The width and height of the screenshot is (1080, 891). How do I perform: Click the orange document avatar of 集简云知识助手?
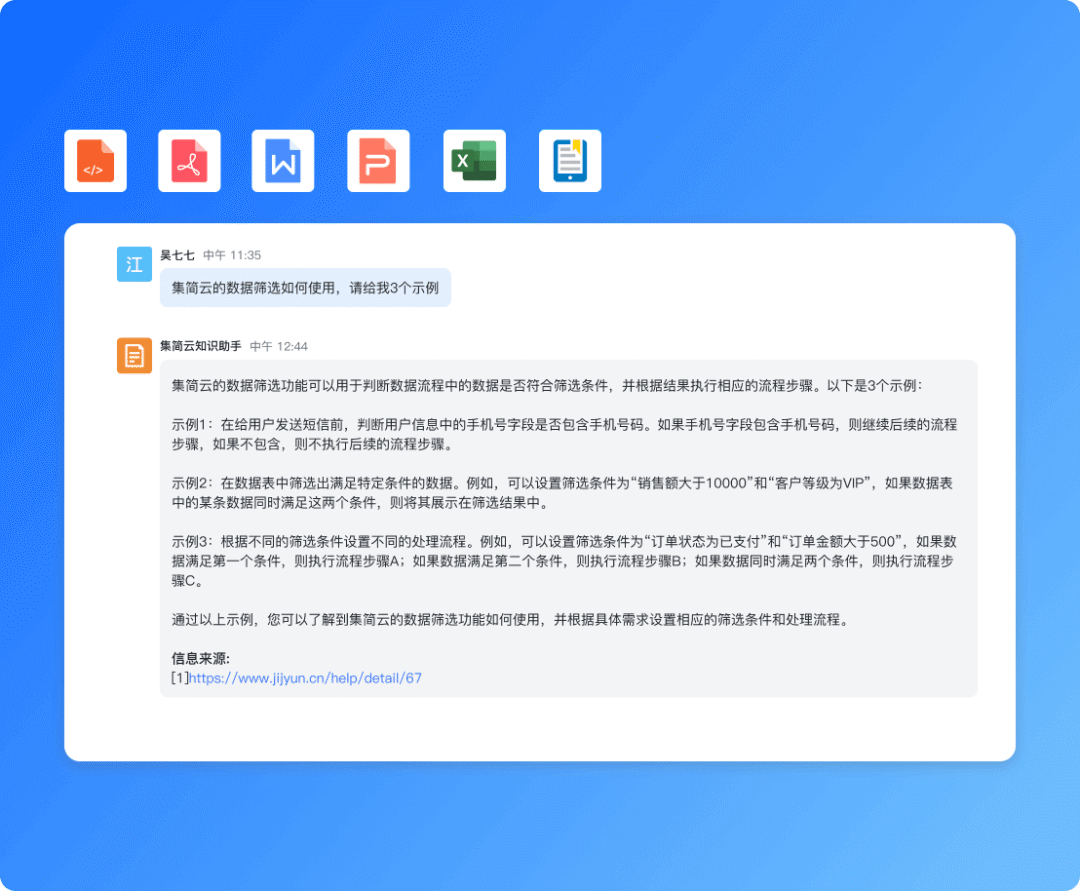click(134, 355)
